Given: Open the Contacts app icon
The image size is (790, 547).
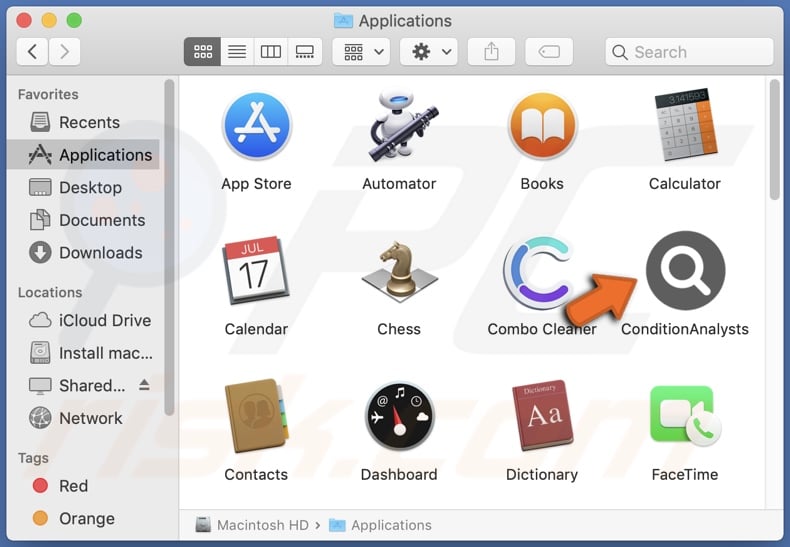Looking at the screenshot, I should coord(256,416).
